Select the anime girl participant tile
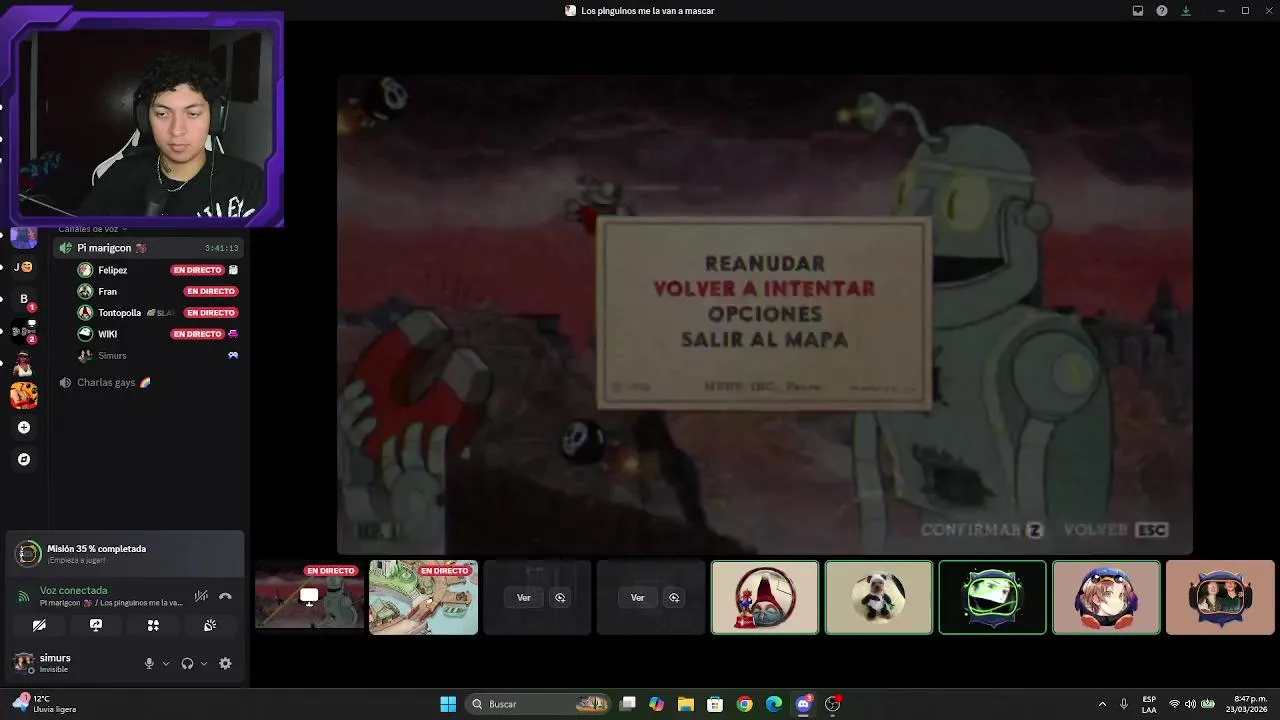The height and width of the screenshot is (720, 1280). 1106,597
